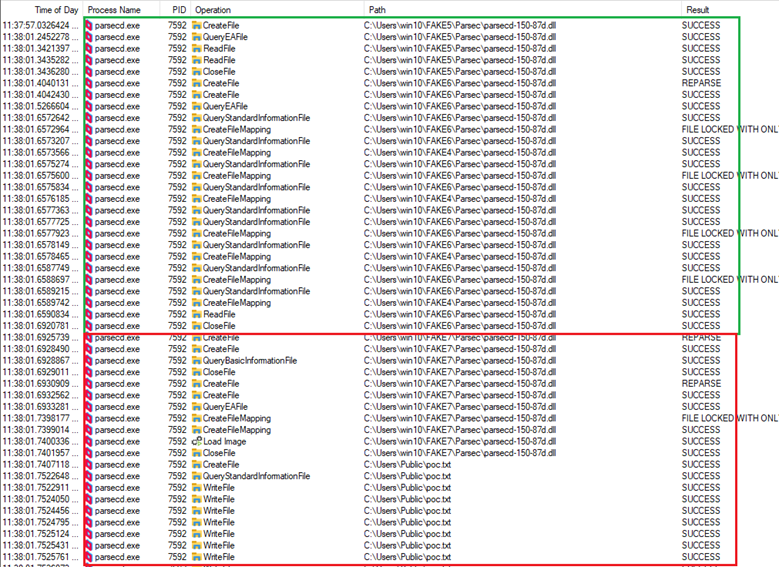
Task: Click the QueryBasicInformationFile operation icon
Action: click(197, 360)
